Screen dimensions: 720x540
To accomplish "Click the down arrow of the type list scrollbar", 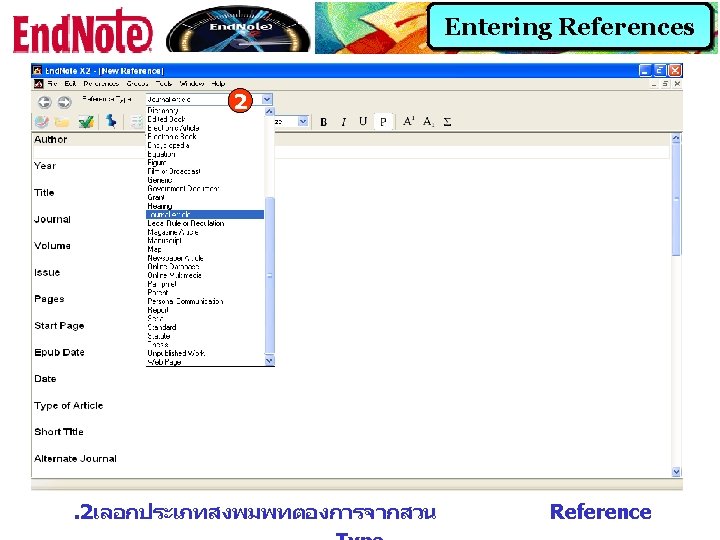I will tap(270, 361).
